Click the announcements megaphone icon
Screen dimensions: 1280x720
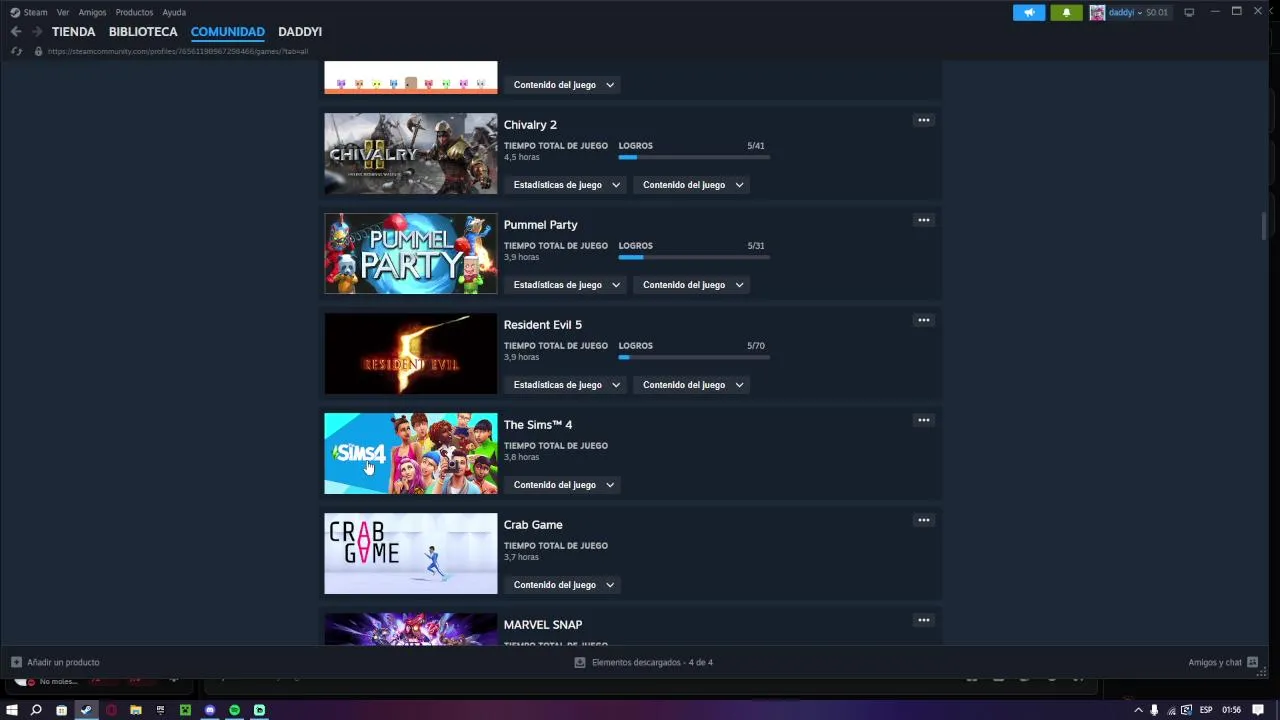1029,13
